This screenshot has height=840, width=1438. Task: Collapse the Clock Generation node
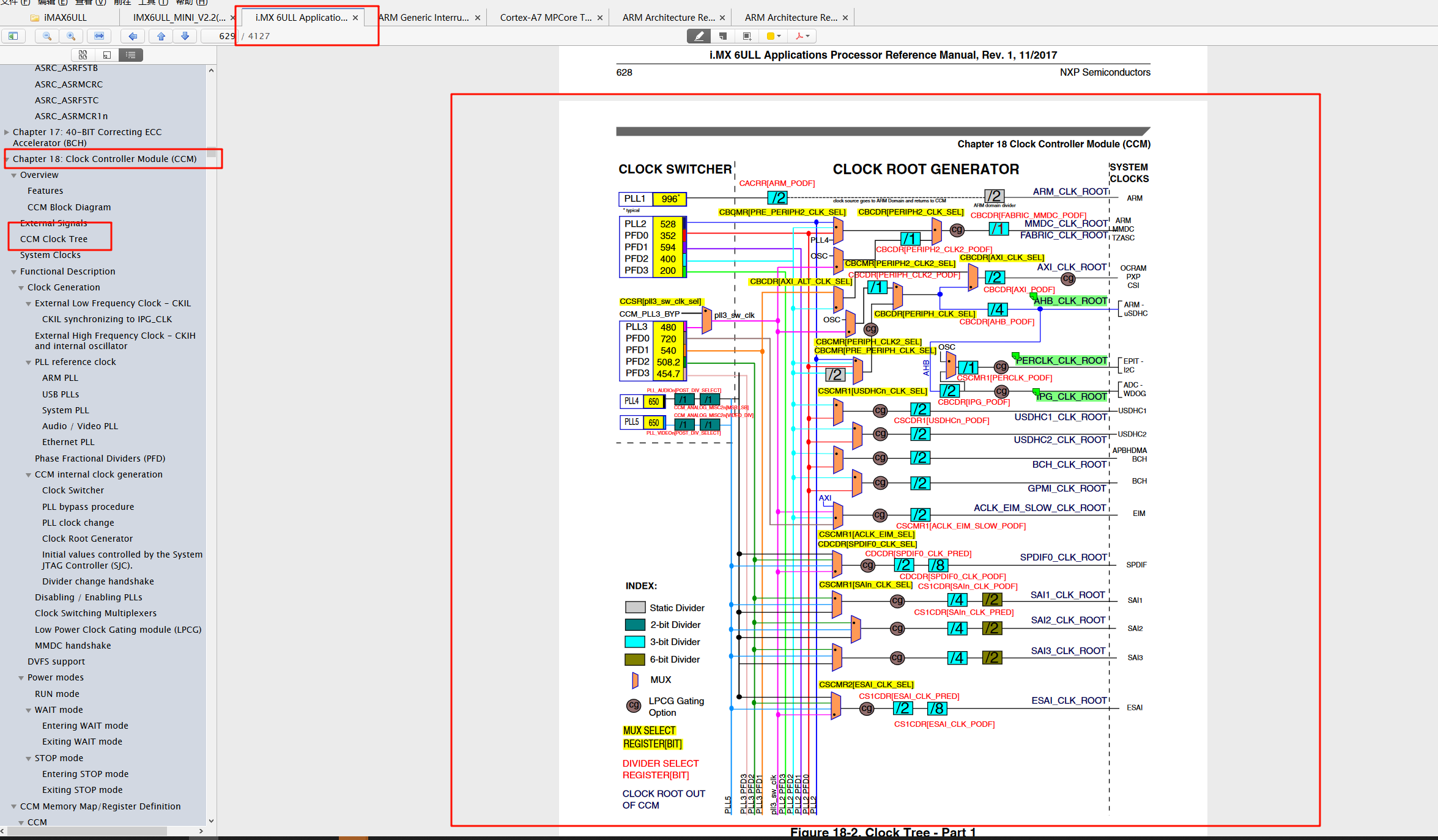point(21,288)
